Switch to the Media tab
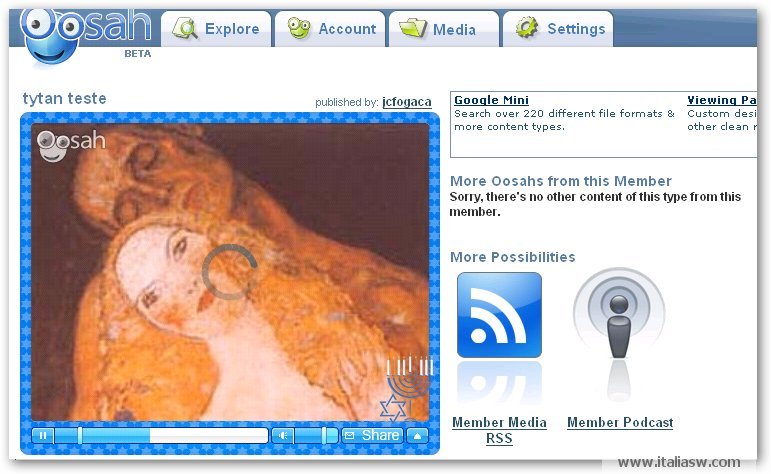 click(444, 29)
